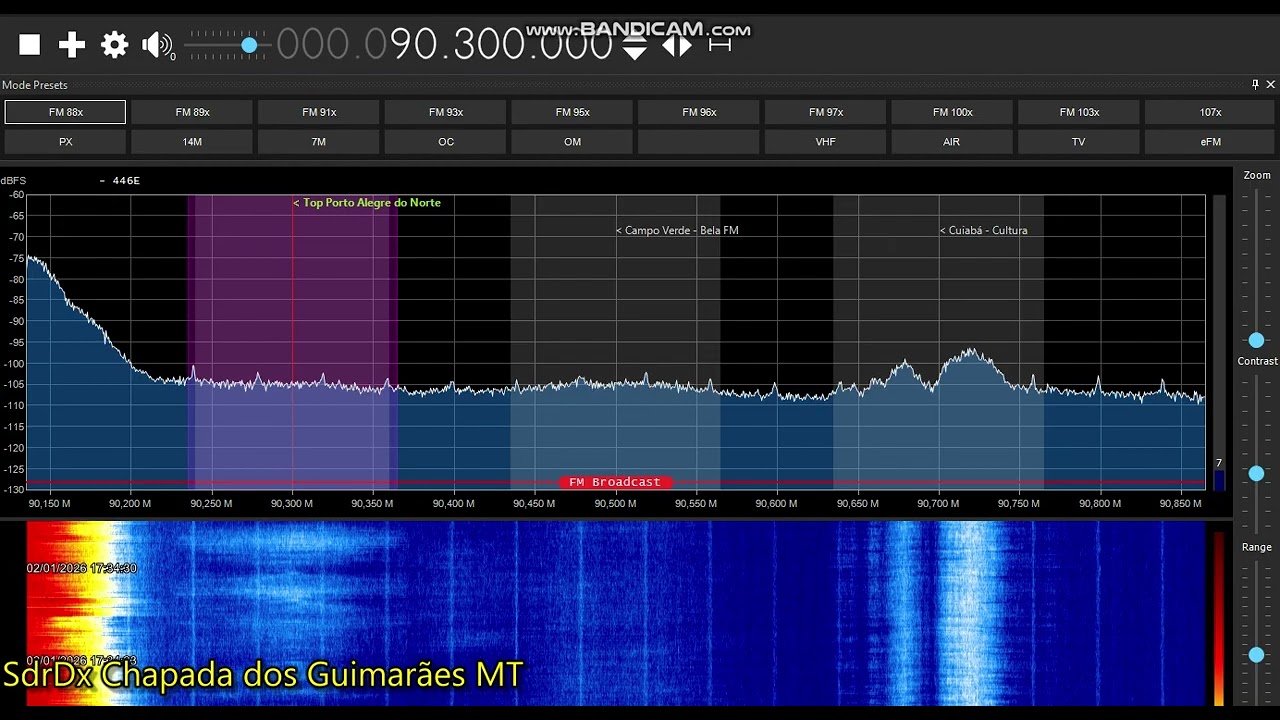The width and height of the screenshot is (1280, 720).
Task: Pick the FM 96x preset
Action: pos(699,112)
